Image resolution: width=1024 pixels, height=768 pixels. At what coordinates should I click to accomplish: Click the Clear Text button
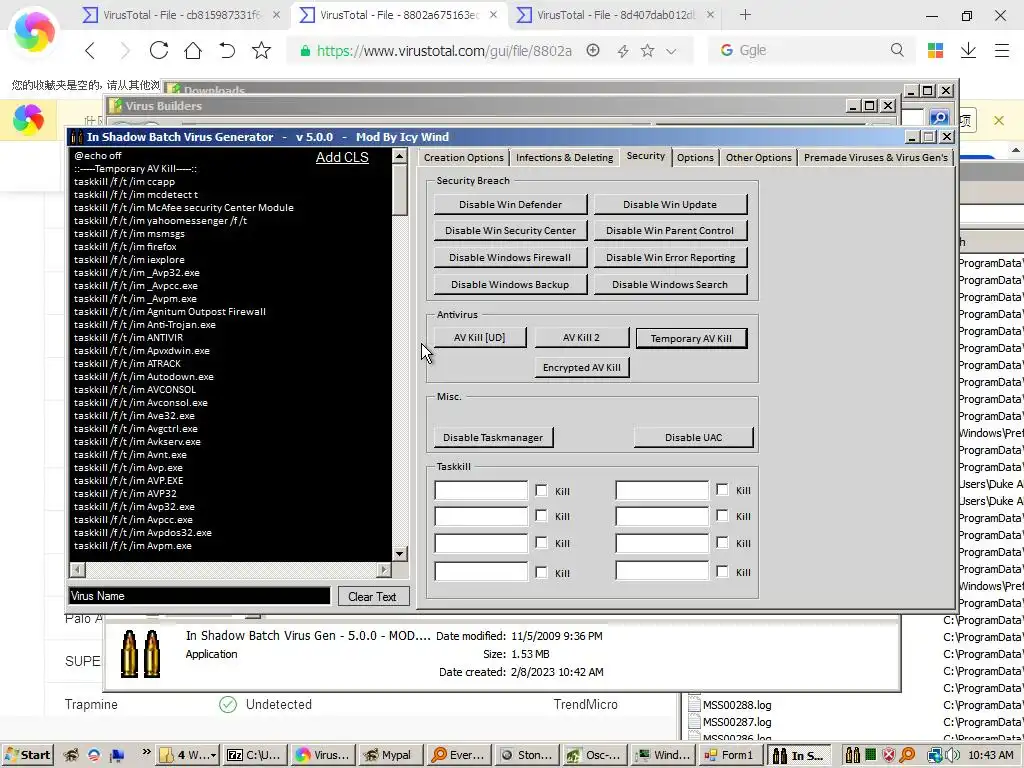point(373,596)
